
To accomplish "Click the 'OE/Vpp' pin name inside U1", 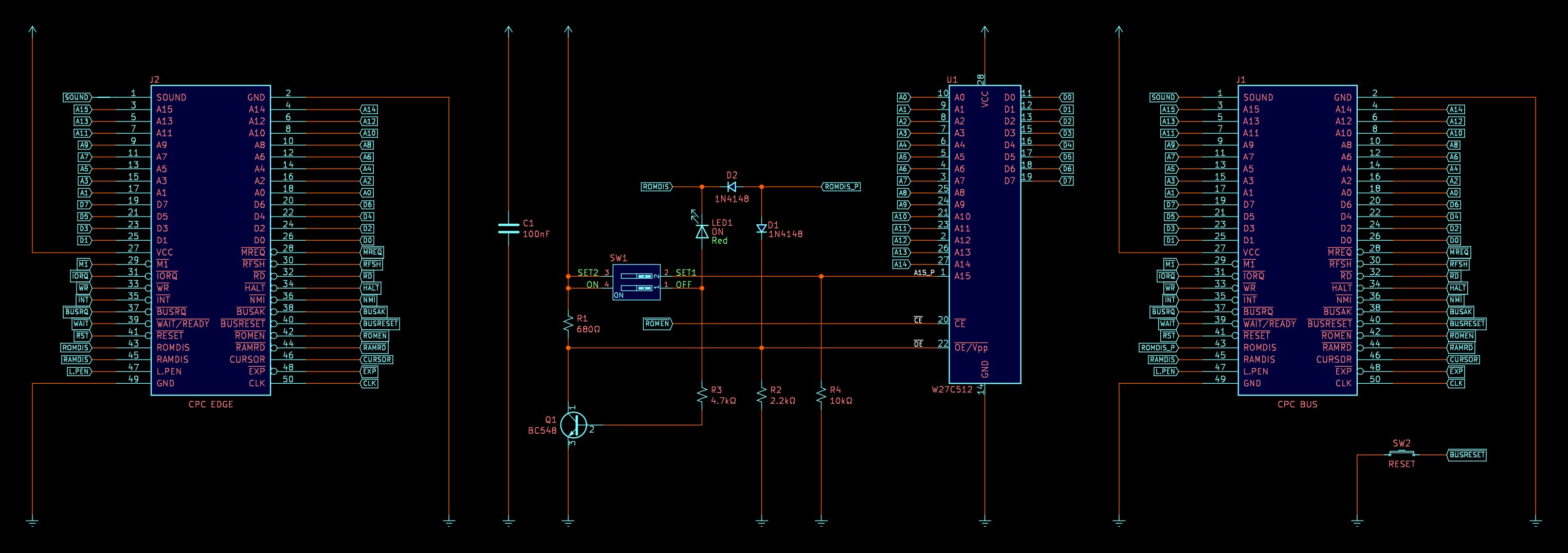I will pyautogui.click(x=971, y=348).
